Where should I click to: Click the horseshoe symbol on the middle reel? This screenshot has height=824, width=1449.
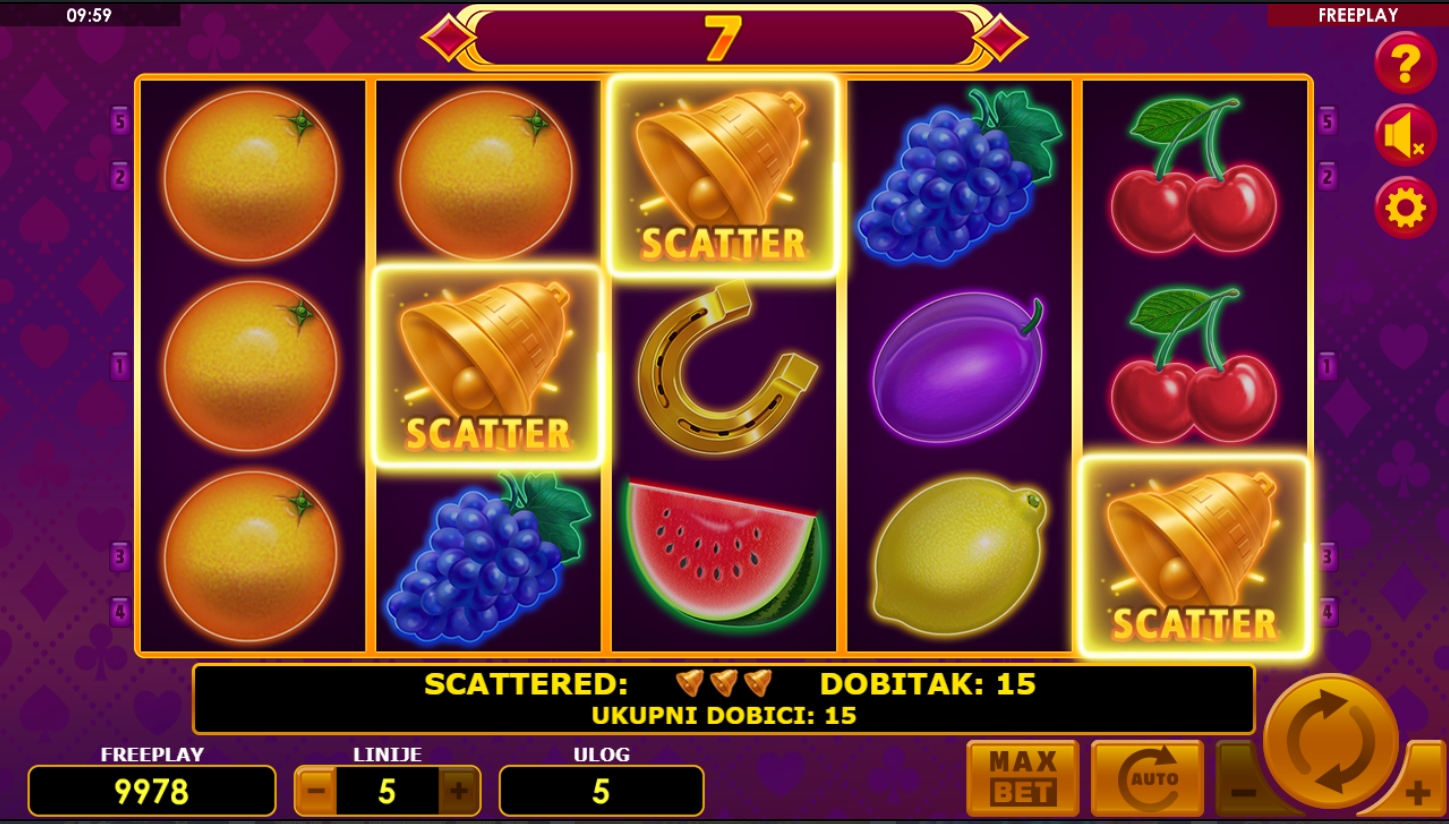pyautogui.click(x=724, y=366)
